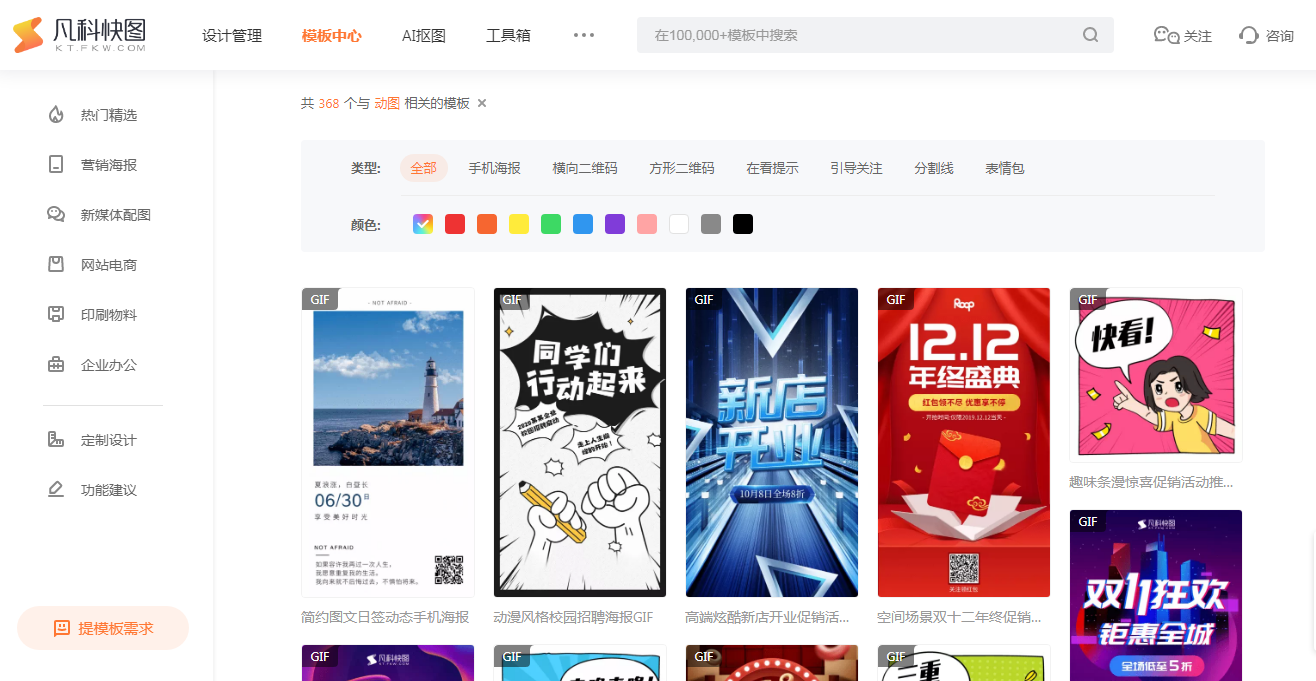Filter by 在看提示 type
Image resolution: width=1316 pixels, height=681 pixels.
click(772, 168)
